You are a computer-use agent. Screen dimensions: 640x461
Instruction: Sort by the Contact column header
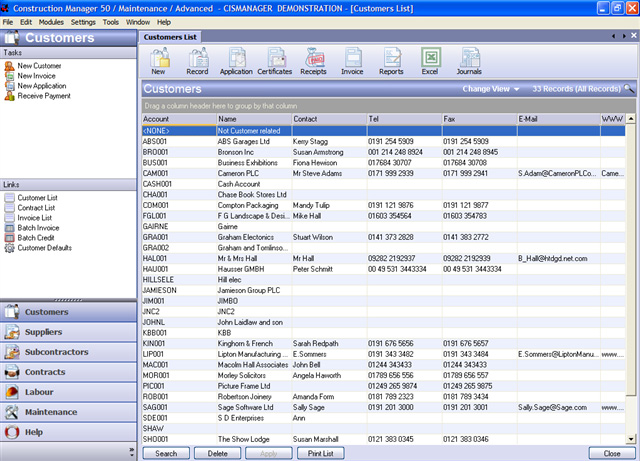coord(329,119)
